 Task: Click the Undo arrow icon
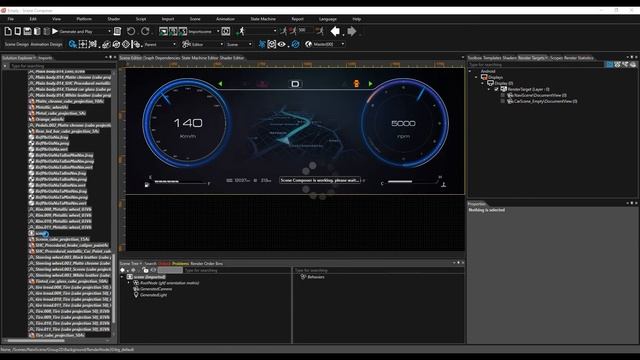point(131,31)
